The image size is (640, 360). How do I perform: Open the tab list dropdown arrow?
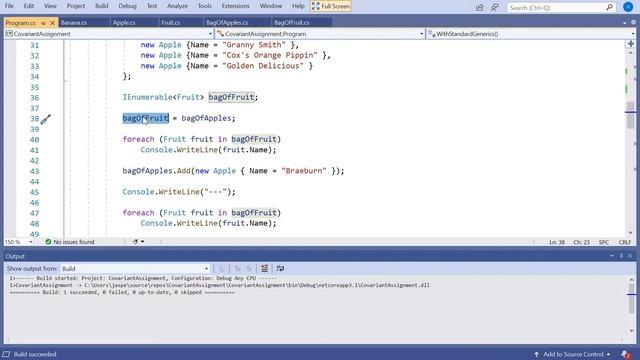tap(625, 23)
